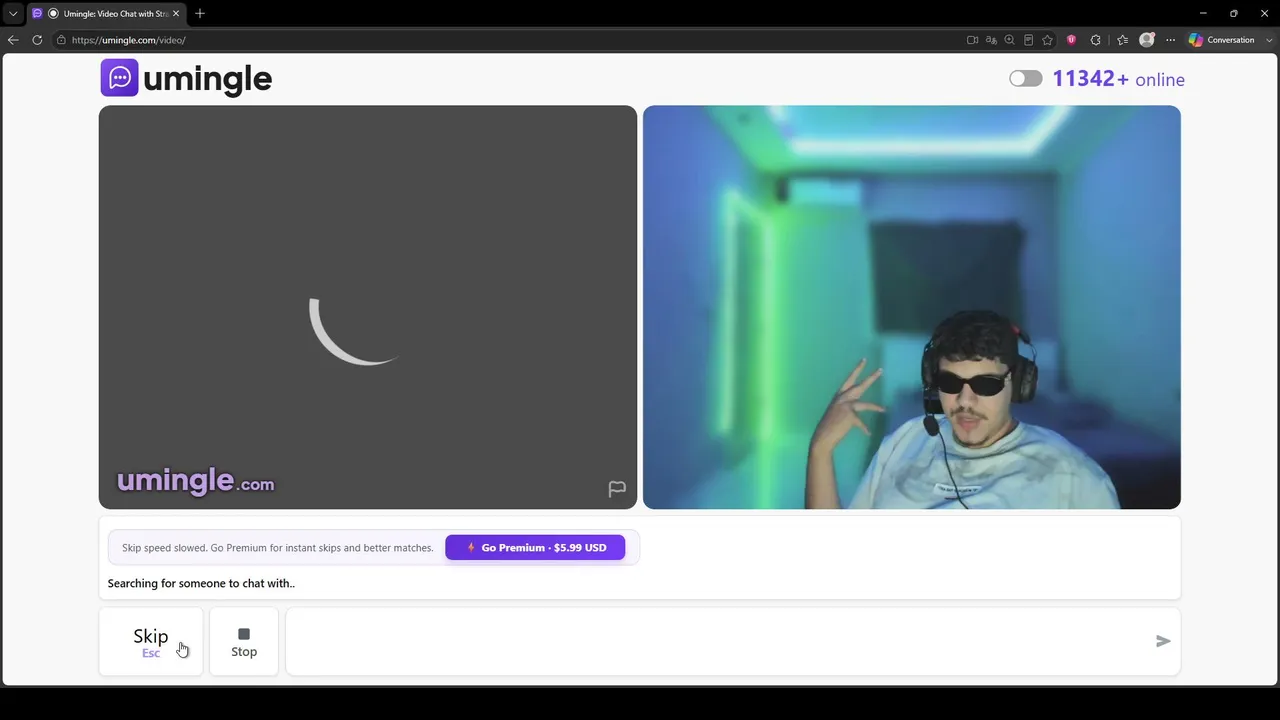Viewport: 1280px width, 720px height.
Task: Close the Umingle browser tab
Action: pyautogui.click(x=176, y=13)
